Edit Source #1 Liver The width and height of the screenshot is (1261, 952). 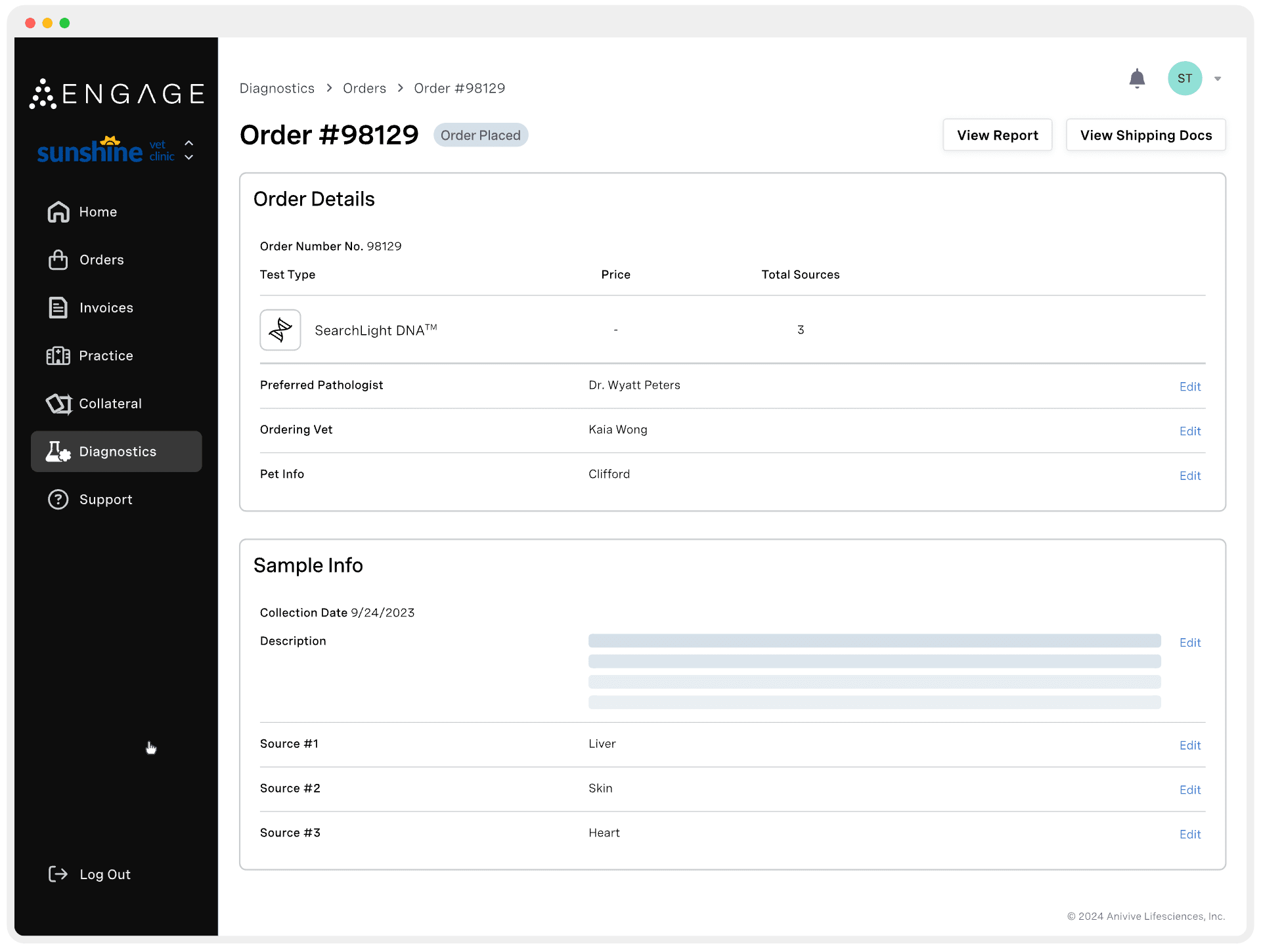point(1190,746)
